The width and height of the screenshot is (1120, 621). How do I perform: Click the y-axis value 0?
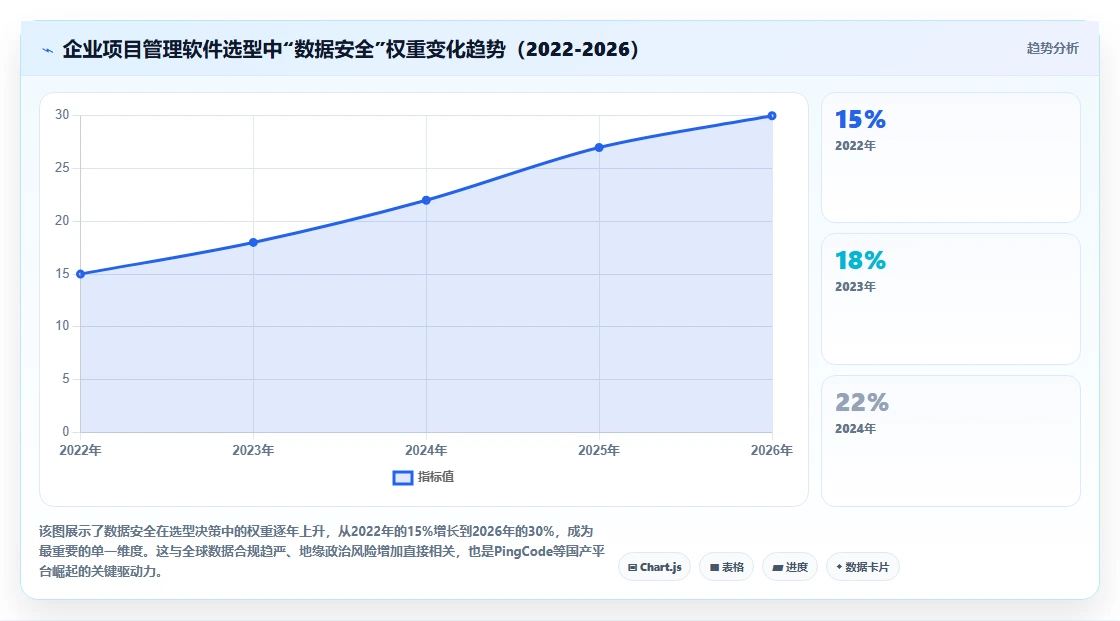click(x=66, y=432)
